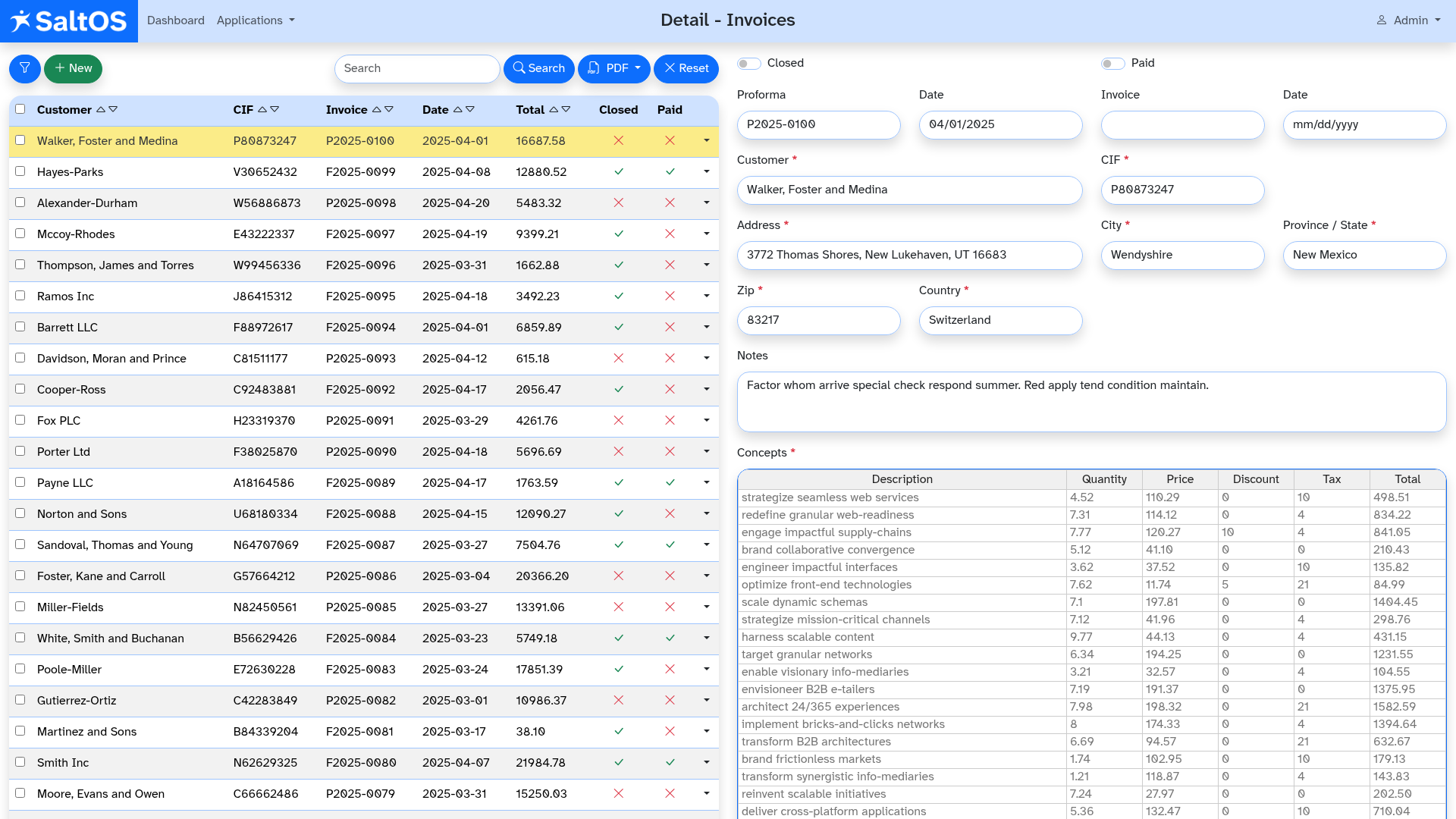Sort Invoice column ascending arrow
Image resolution: width=1456 pixels, height=819 pixels.
coord(376,110)
